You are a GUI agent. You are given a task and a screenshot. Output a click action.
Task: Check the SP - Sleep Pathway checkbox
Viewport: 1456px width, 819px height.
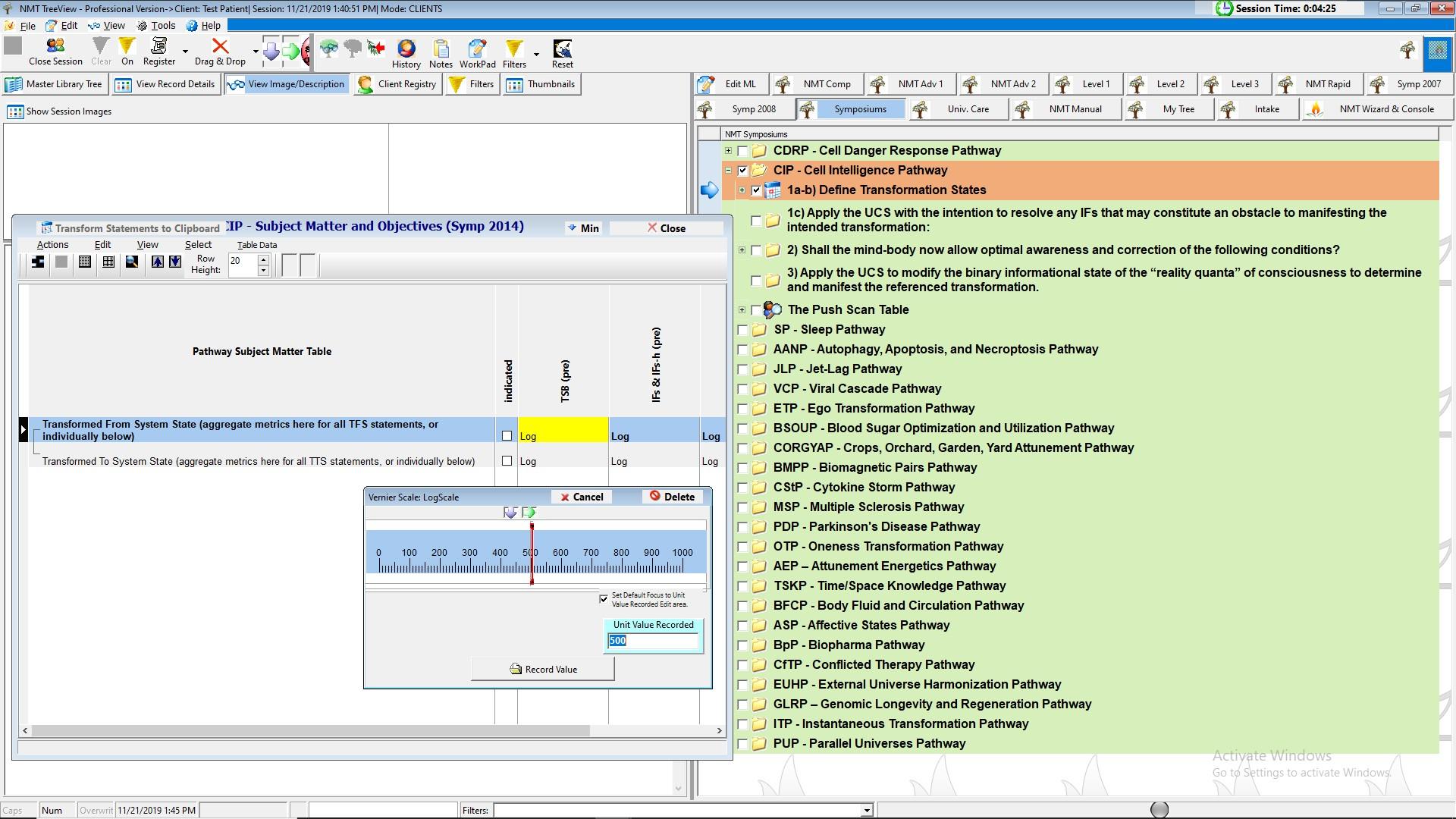(x=742, y=330)
